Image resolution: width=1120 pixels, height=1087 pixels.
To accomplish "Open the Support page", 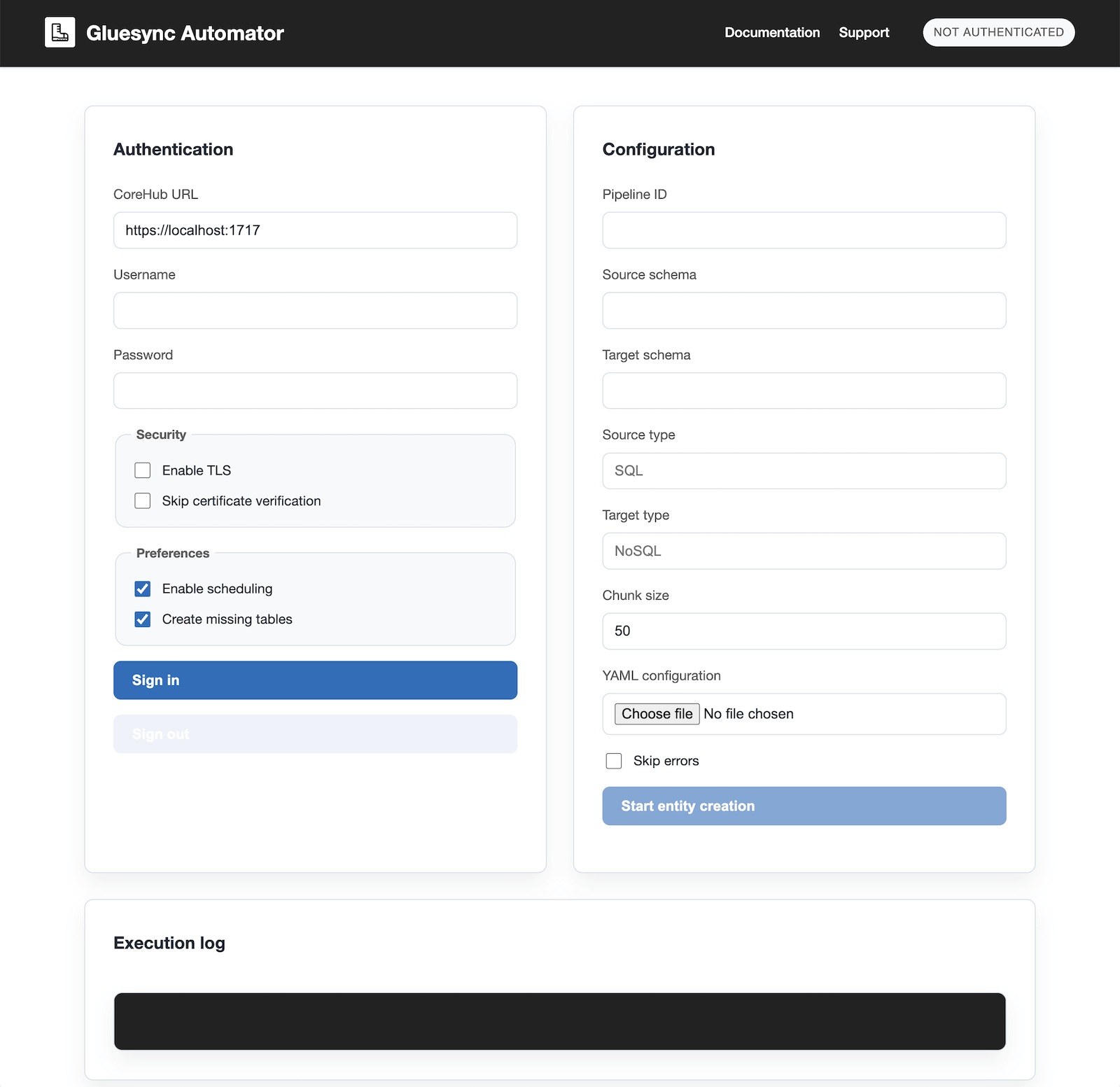I will [x=864, y=32].
